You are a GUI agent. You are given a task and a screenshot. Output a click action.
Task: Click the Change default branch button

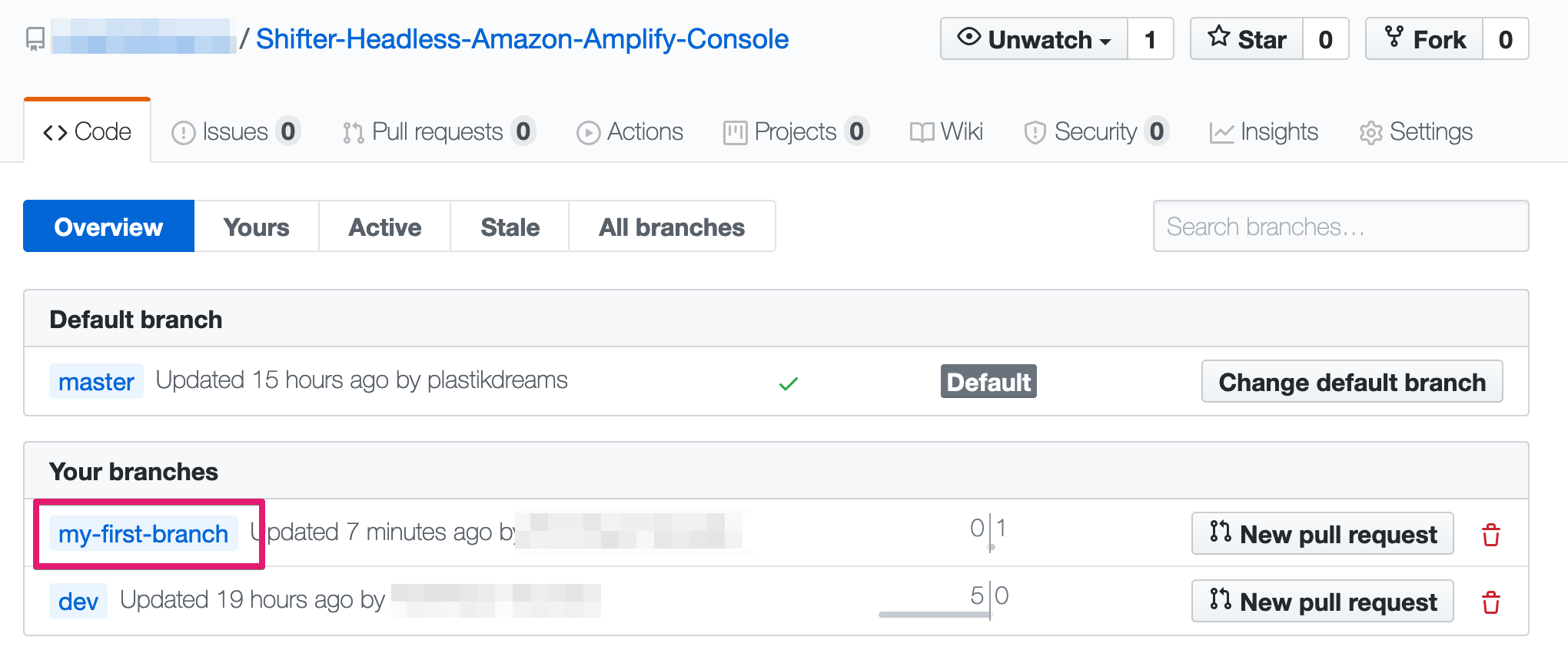(x=1352, y=382)
